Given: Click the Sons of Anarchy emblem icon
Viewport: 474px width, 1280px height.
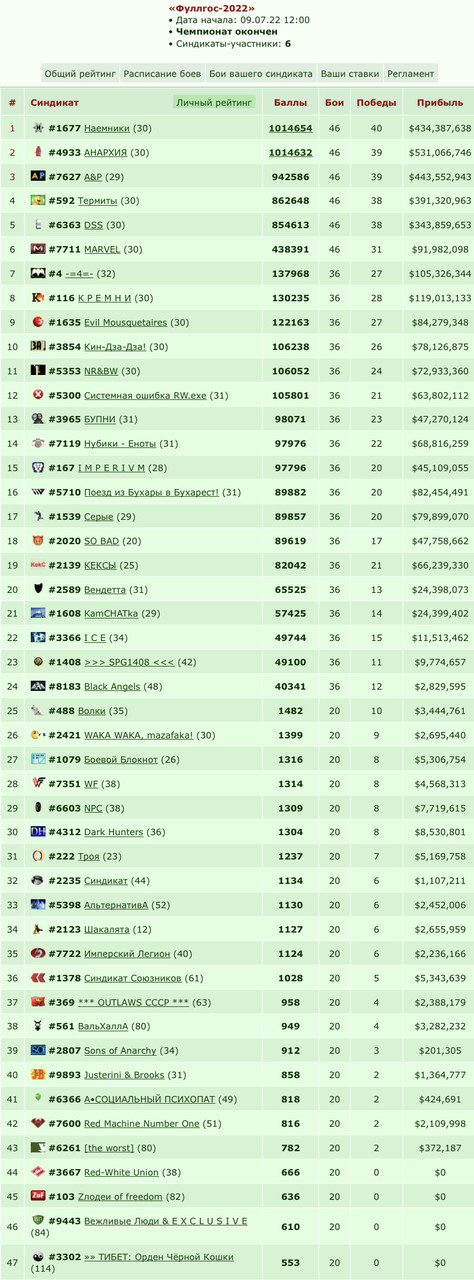Looking at the screenshot, I should tap(38, 1050).
